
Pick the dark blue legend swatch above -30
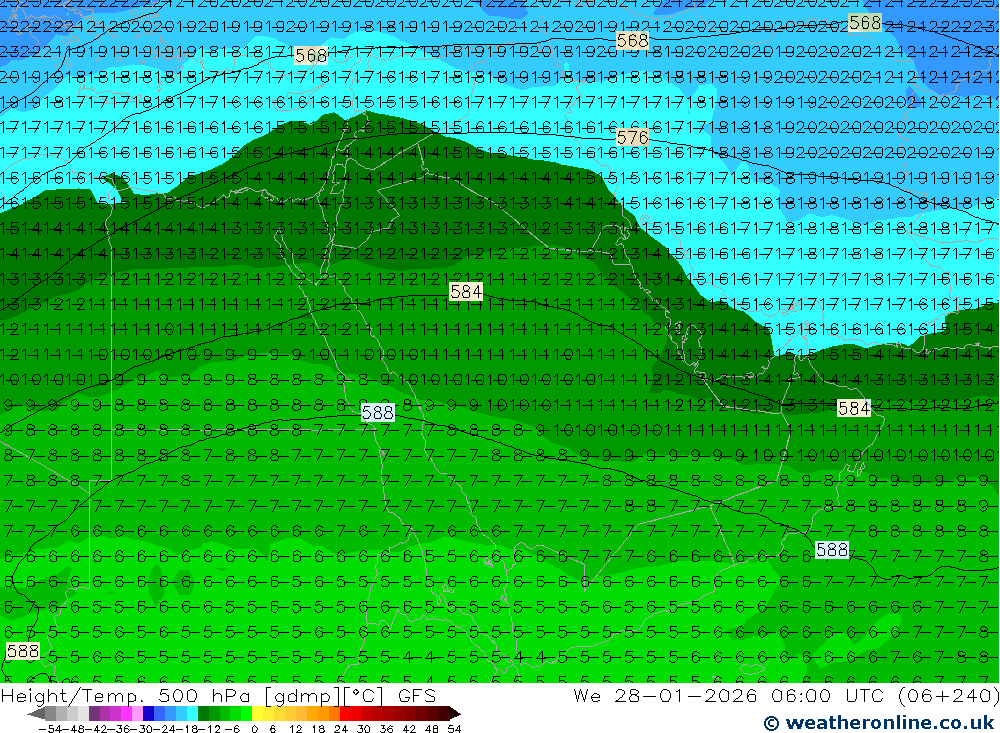click(x=148, y=713)
